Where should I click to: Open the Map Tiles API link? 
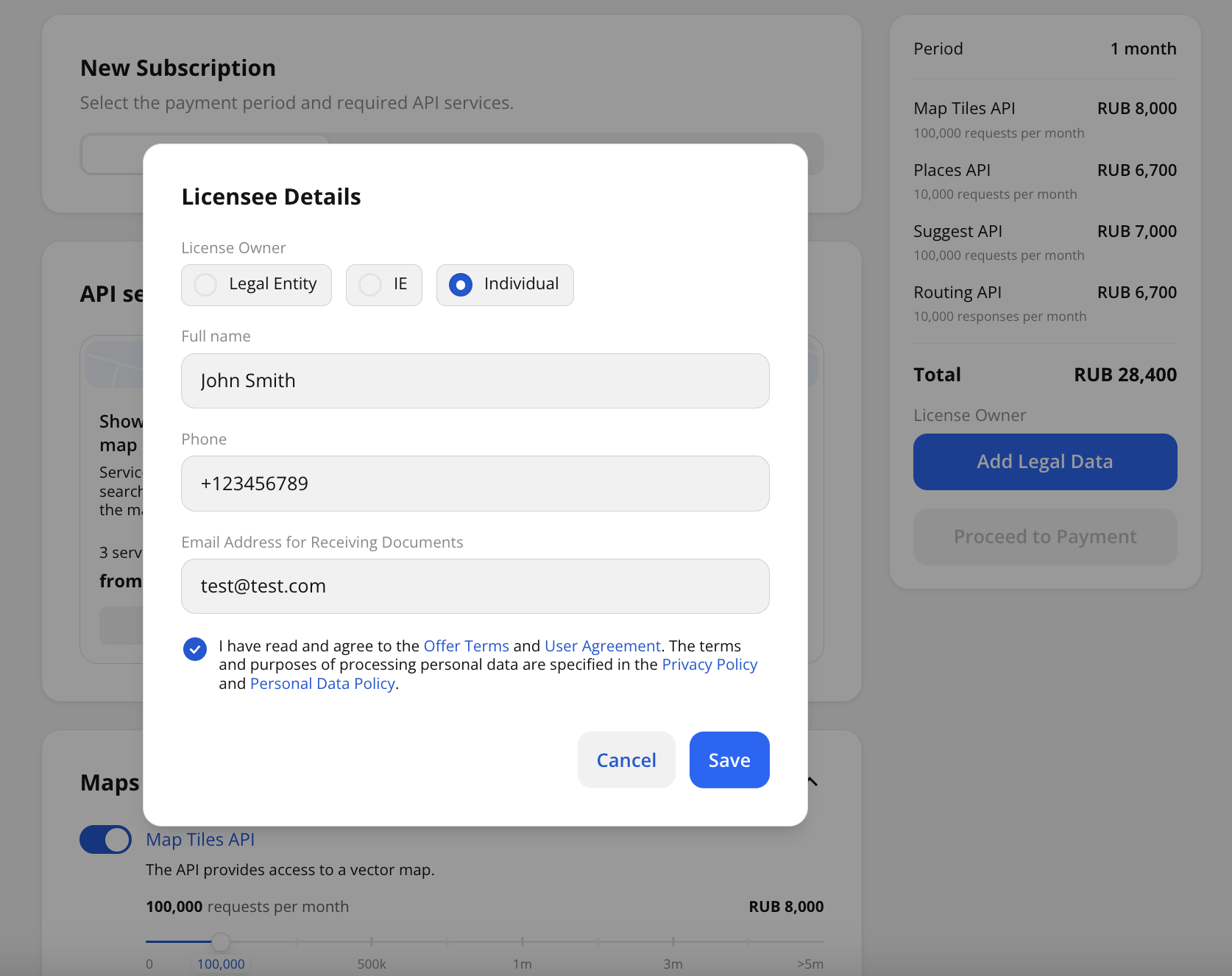[200, 839]
